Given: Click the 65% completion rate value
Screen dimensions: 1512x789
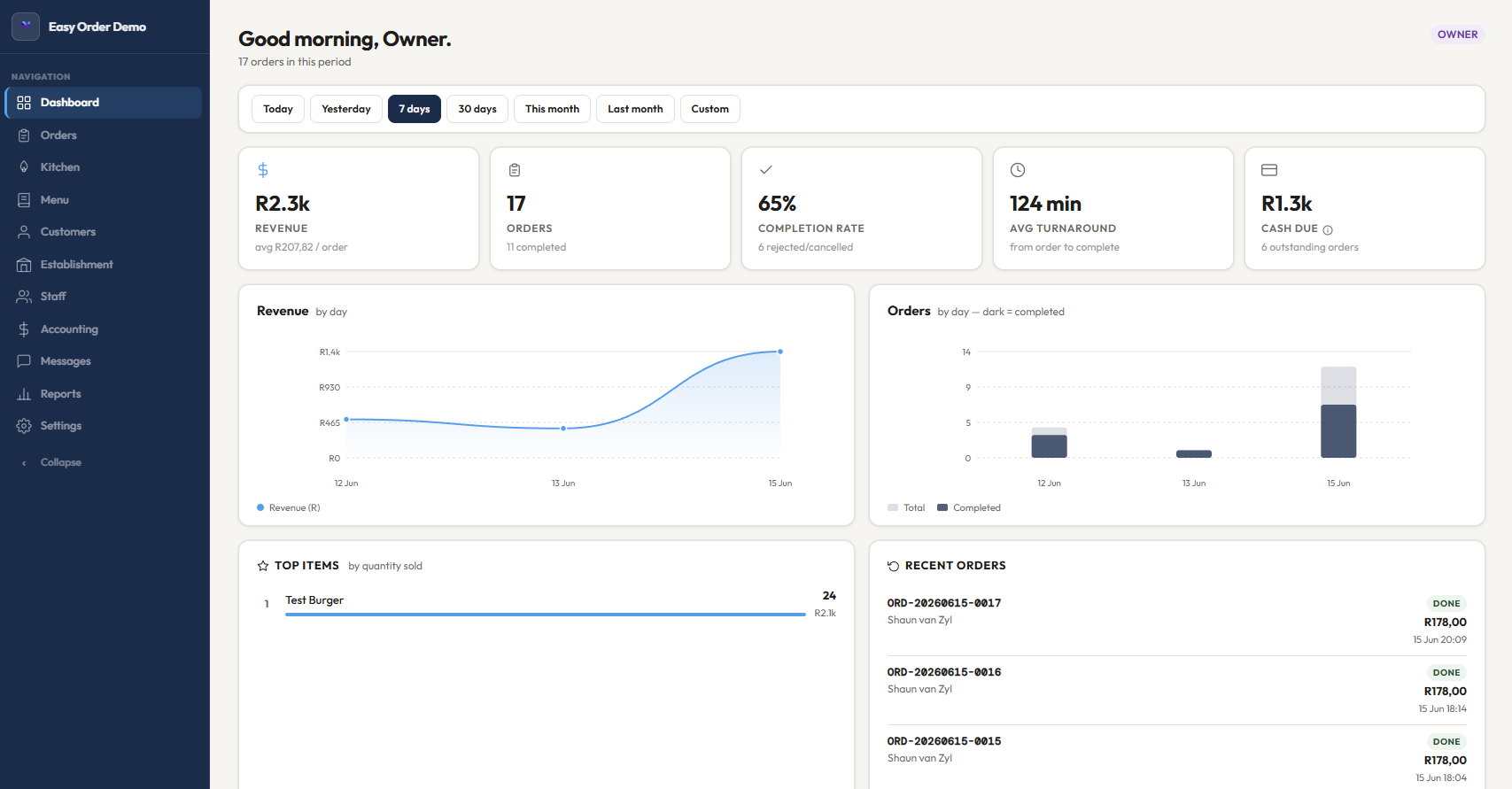Looking at the screenshot, I should coord(777,204).
